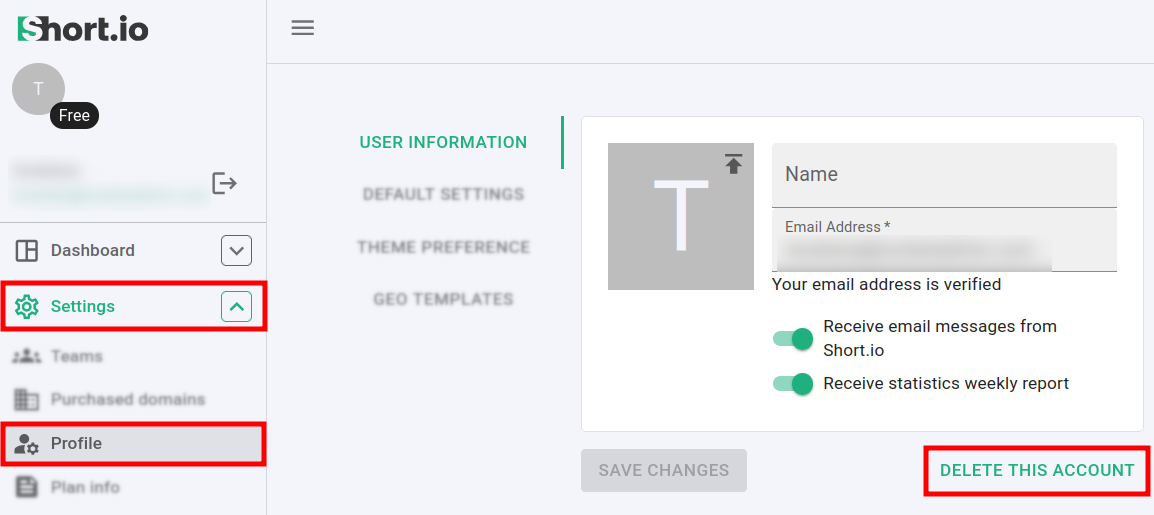This screenshot has height=515, width=1154.
Task: Click the Teams people icon
Action: tap(27, 356)
